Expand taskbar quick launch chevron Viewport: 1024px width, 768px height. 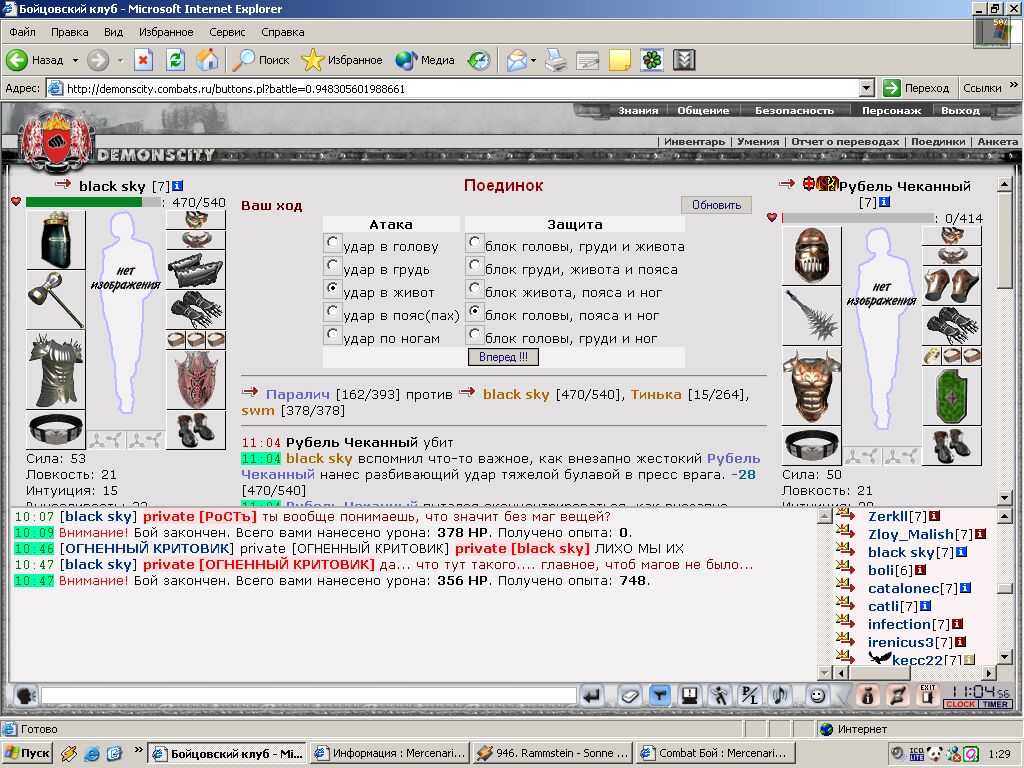tap(138, 750)
